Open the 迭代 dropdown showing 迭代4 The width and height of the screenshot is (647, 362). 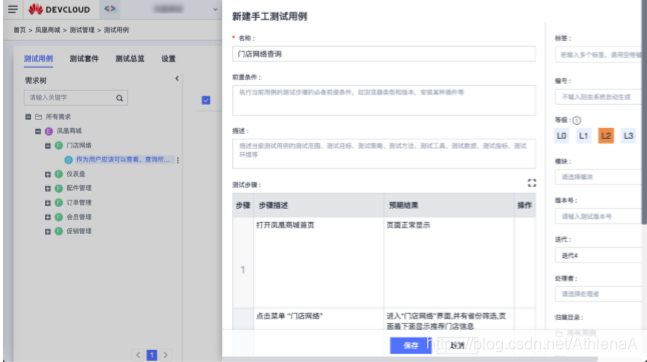tap(598, 256)
